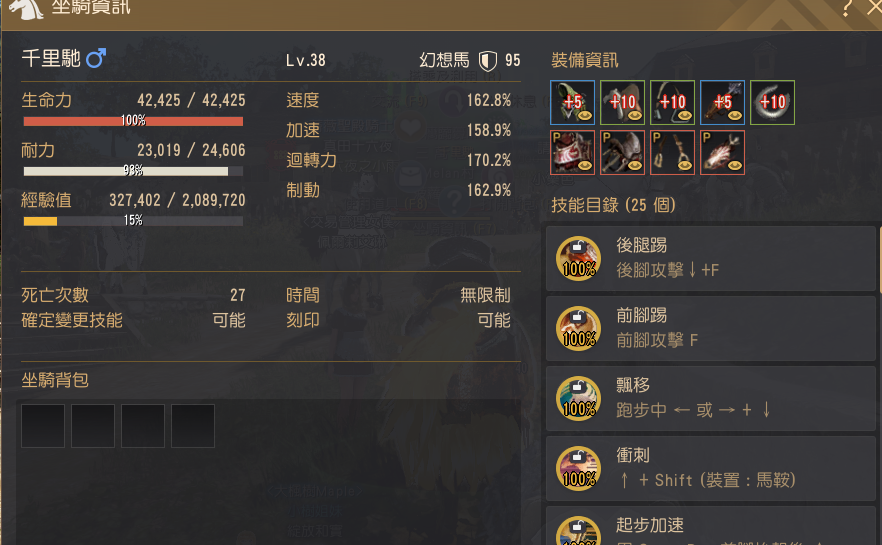Select the +10 saddle equipment icon

pyautogui.click(x=622, y=102)
